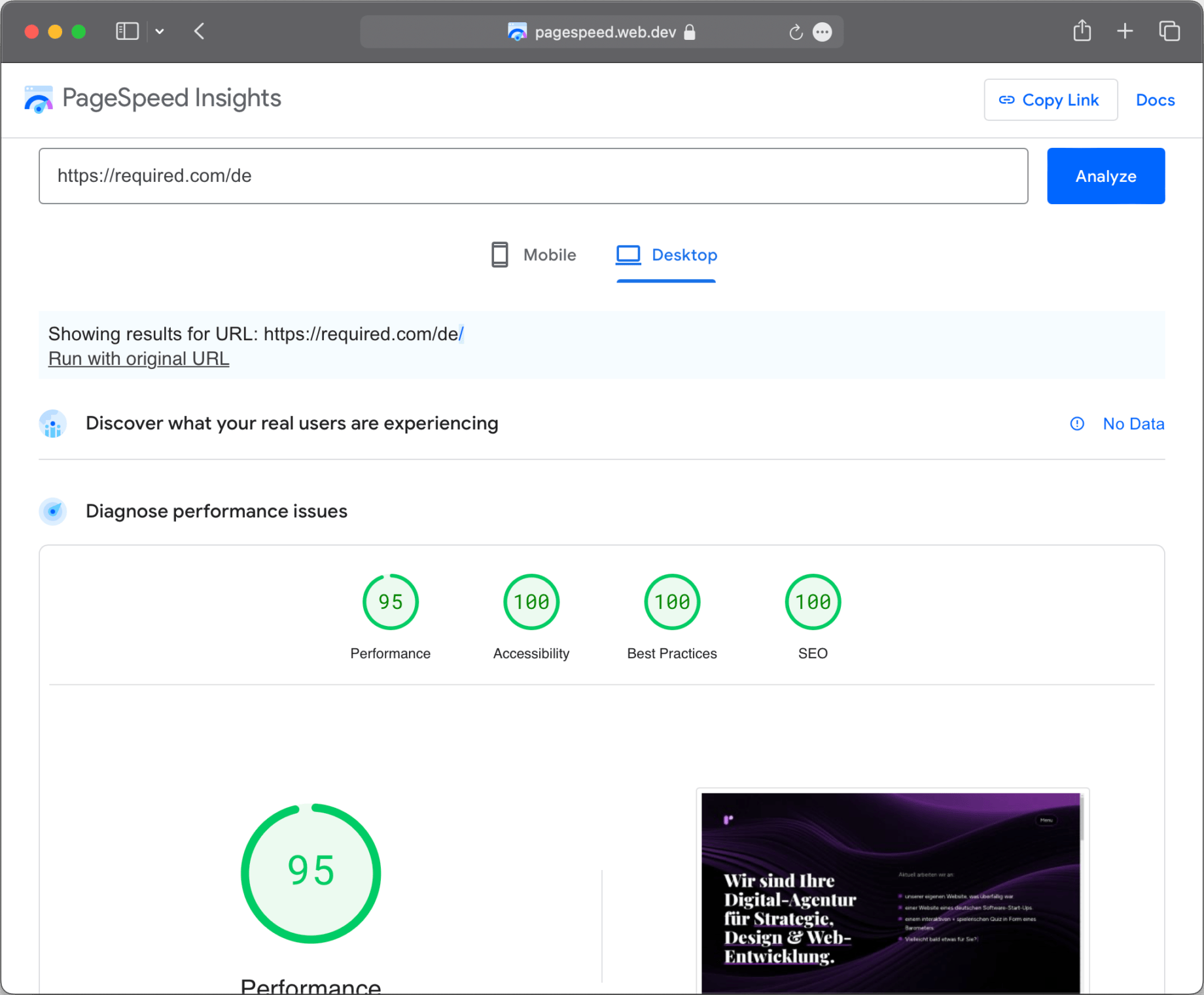The image size is (1204, 995).
Task: Switch to the Desktop tab
Action: pyautogui.click(x=684, y=255)
